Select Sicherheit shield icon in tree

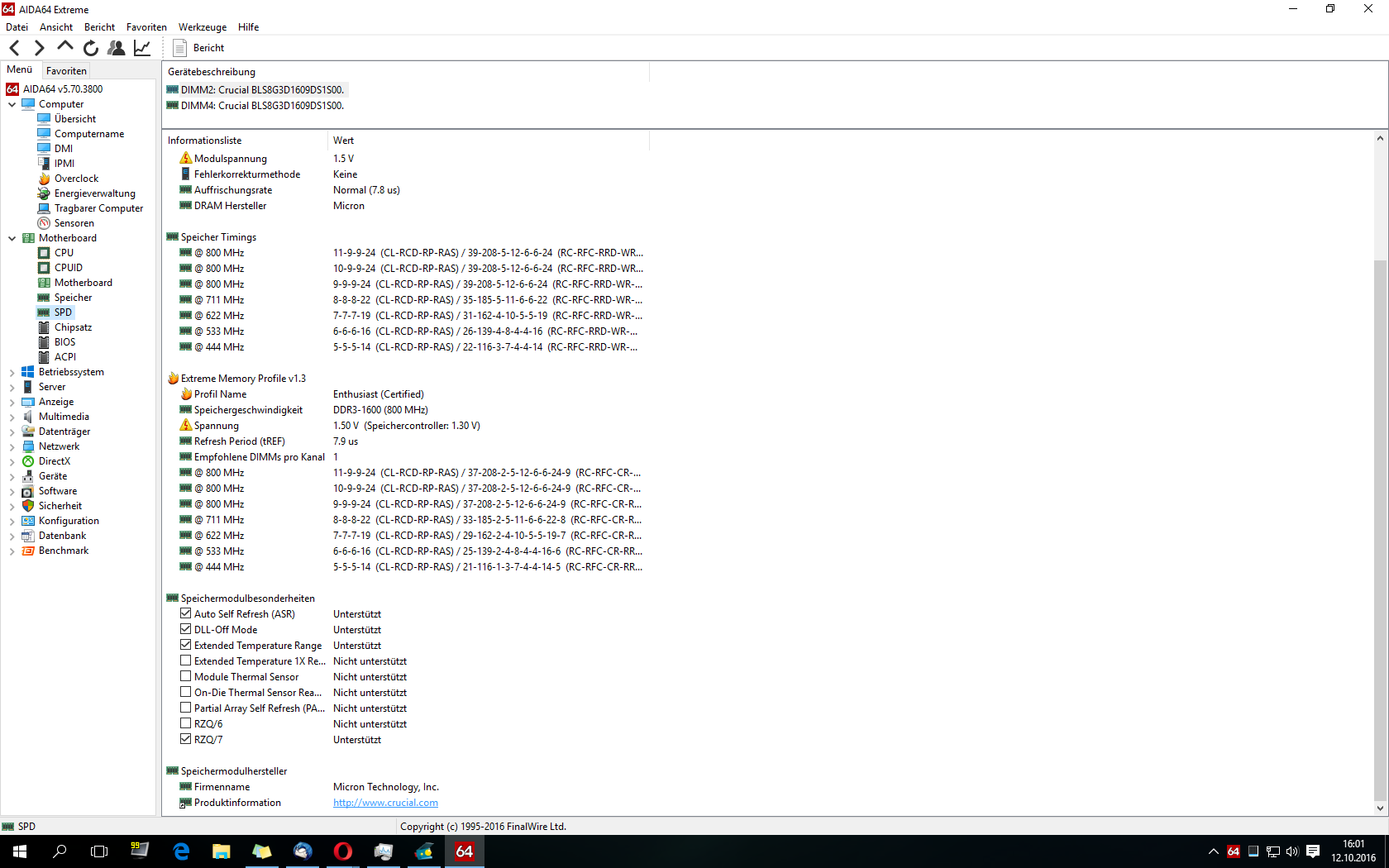click(x=28, y=506)
